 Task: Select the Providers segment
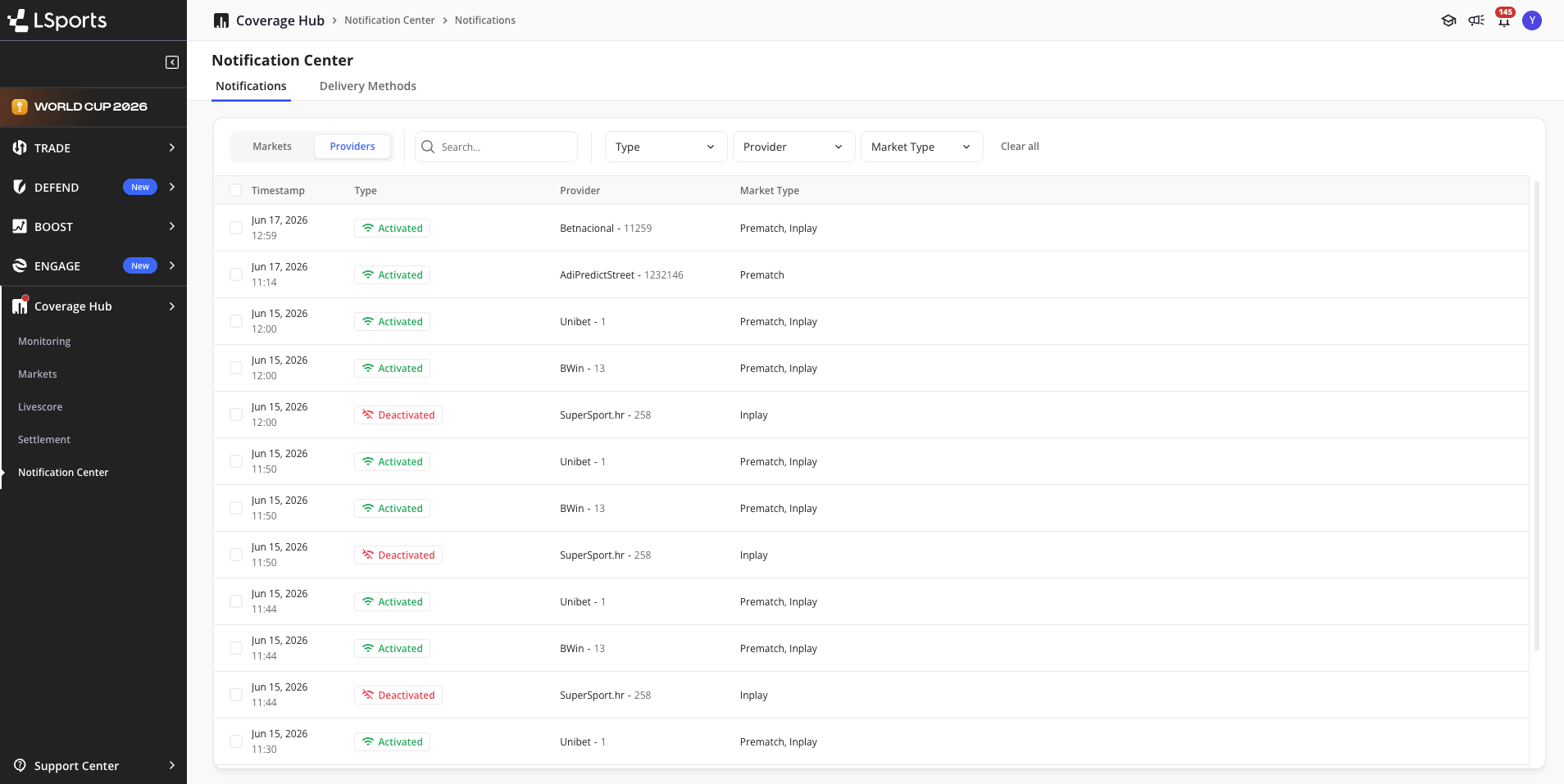352,147
